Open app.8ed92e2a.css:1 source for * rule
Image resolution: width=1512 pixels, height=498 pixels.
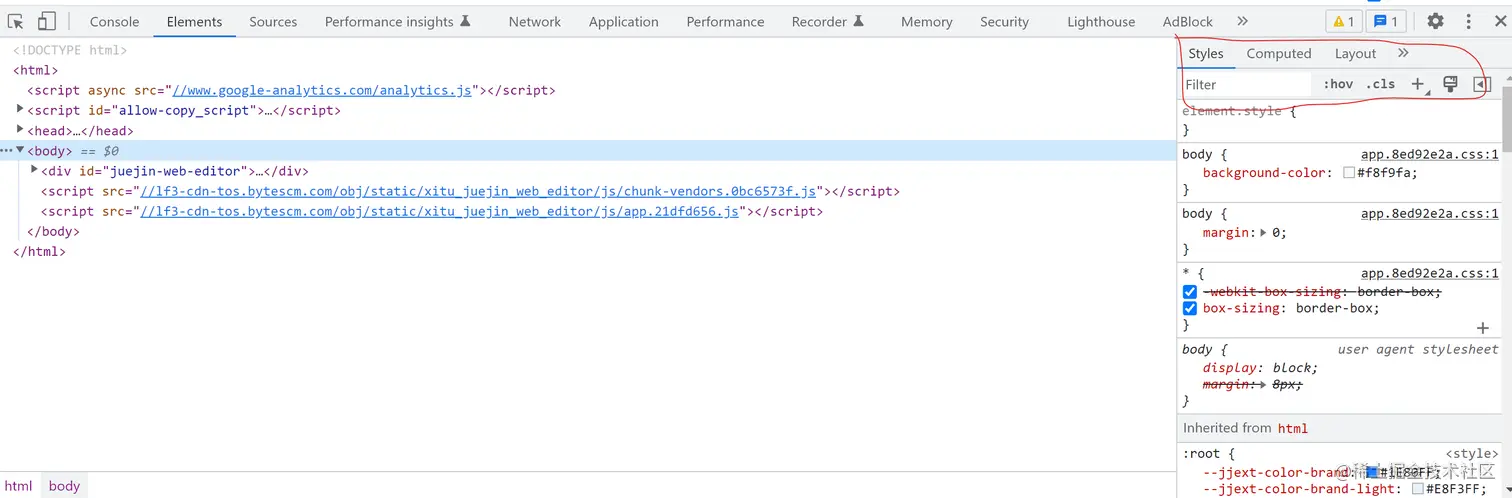(x=1430, y=273)
